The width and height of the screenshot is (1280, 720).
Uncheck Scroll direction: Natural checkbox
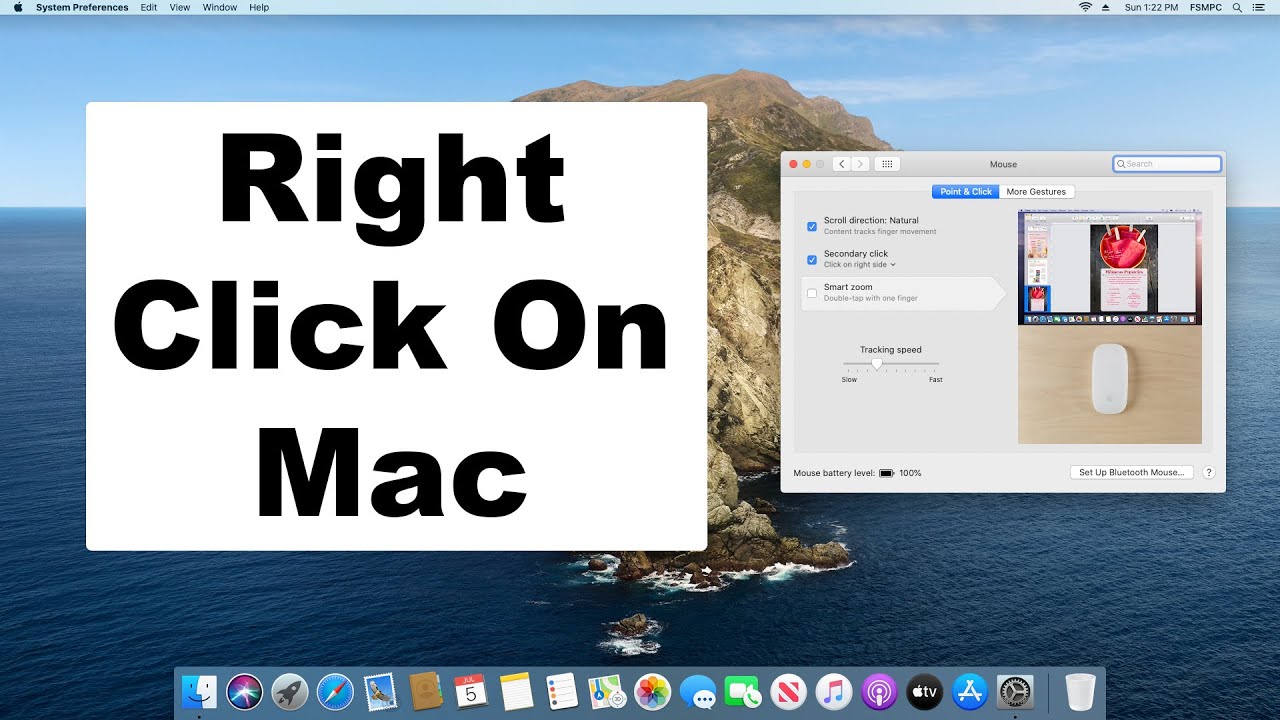[x=812, y=226]
